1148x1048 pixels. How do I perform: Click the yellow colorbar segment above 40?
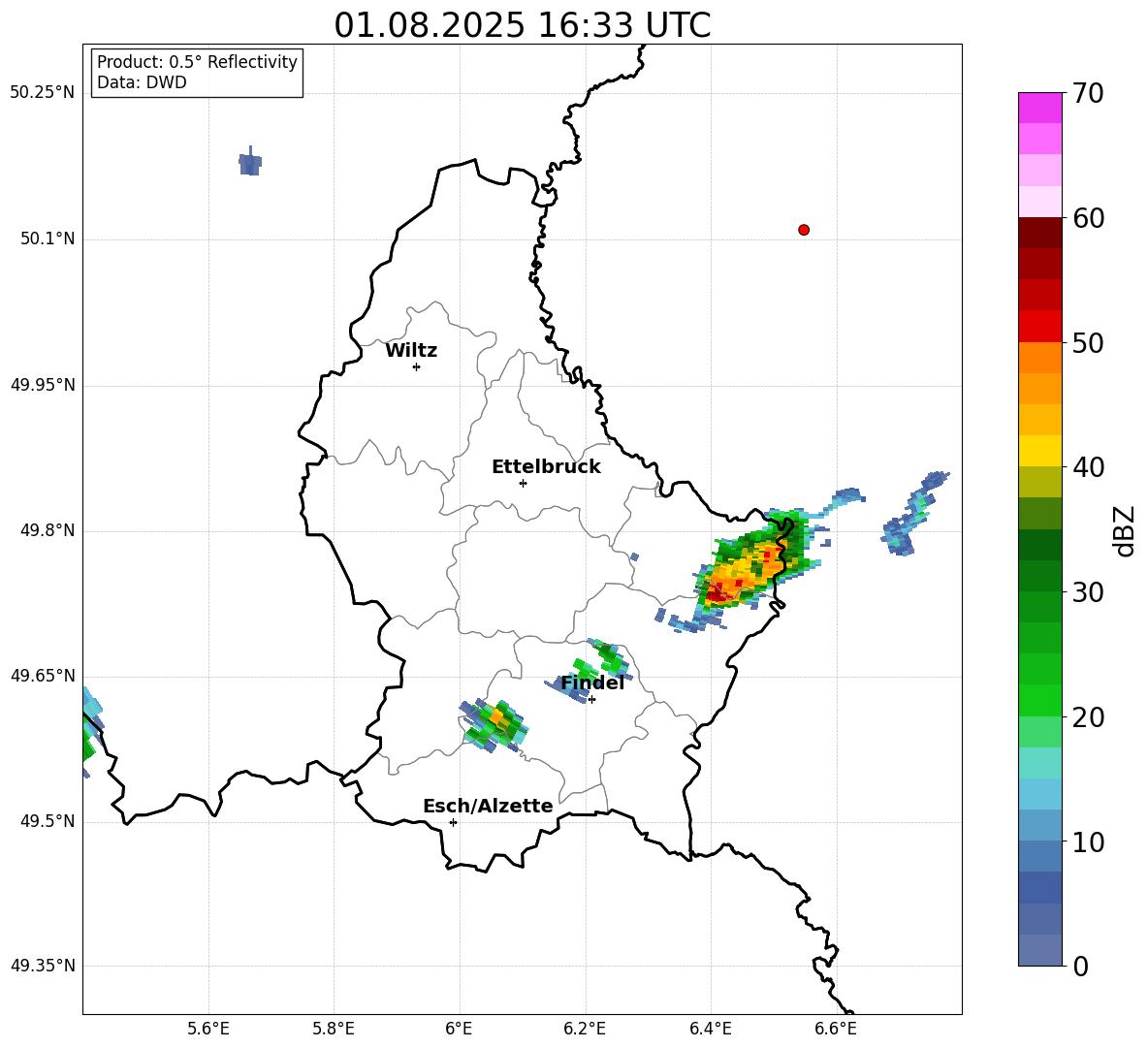pyautogui.click(x=1039, y=451)
